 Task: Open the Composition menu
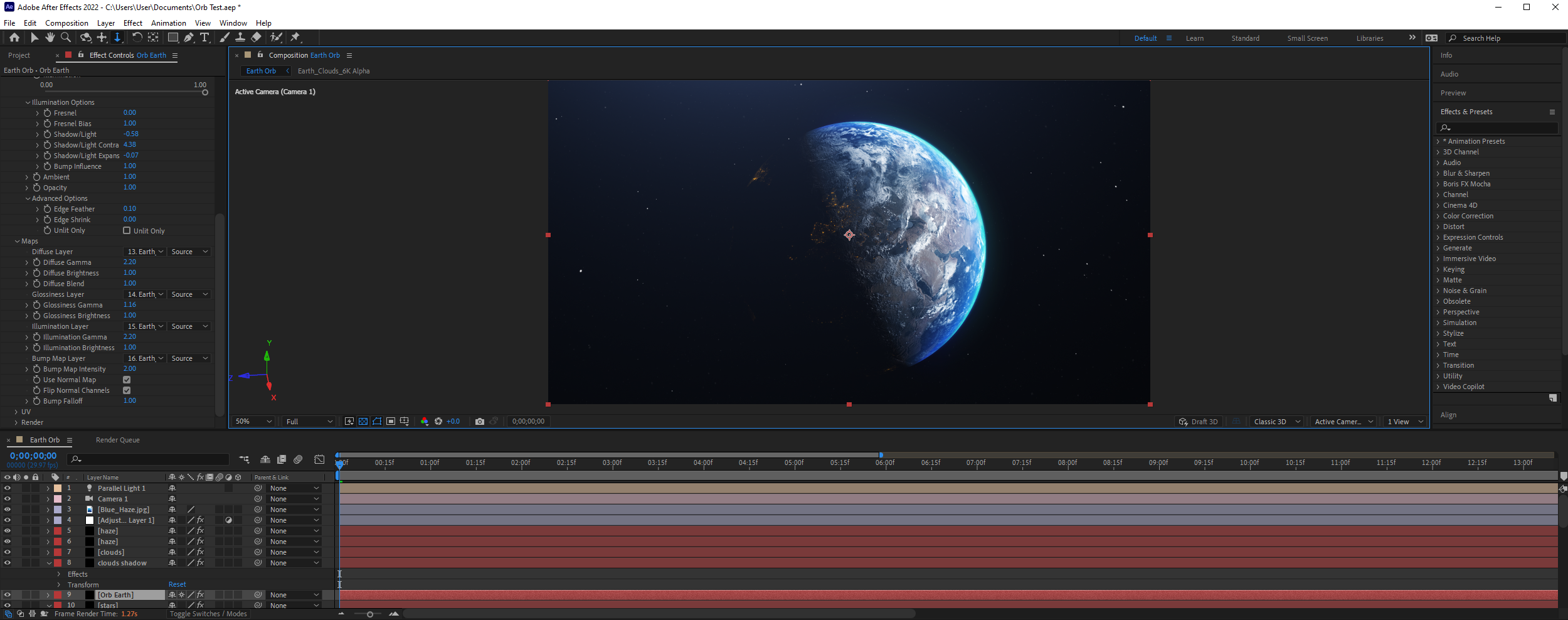coord(66,23)
